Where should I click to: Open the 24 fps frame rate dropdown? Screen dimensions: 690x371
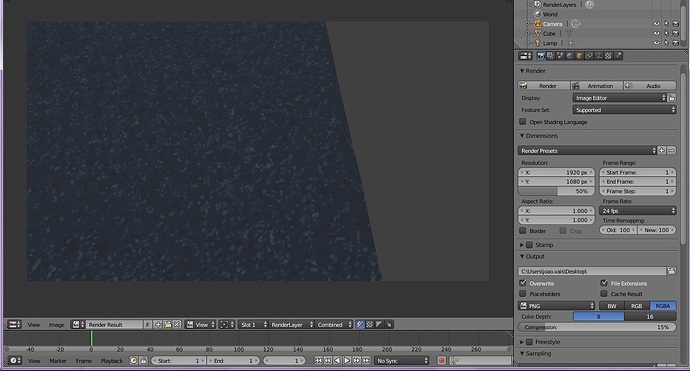pyautogui.click(x=638, y=211)
